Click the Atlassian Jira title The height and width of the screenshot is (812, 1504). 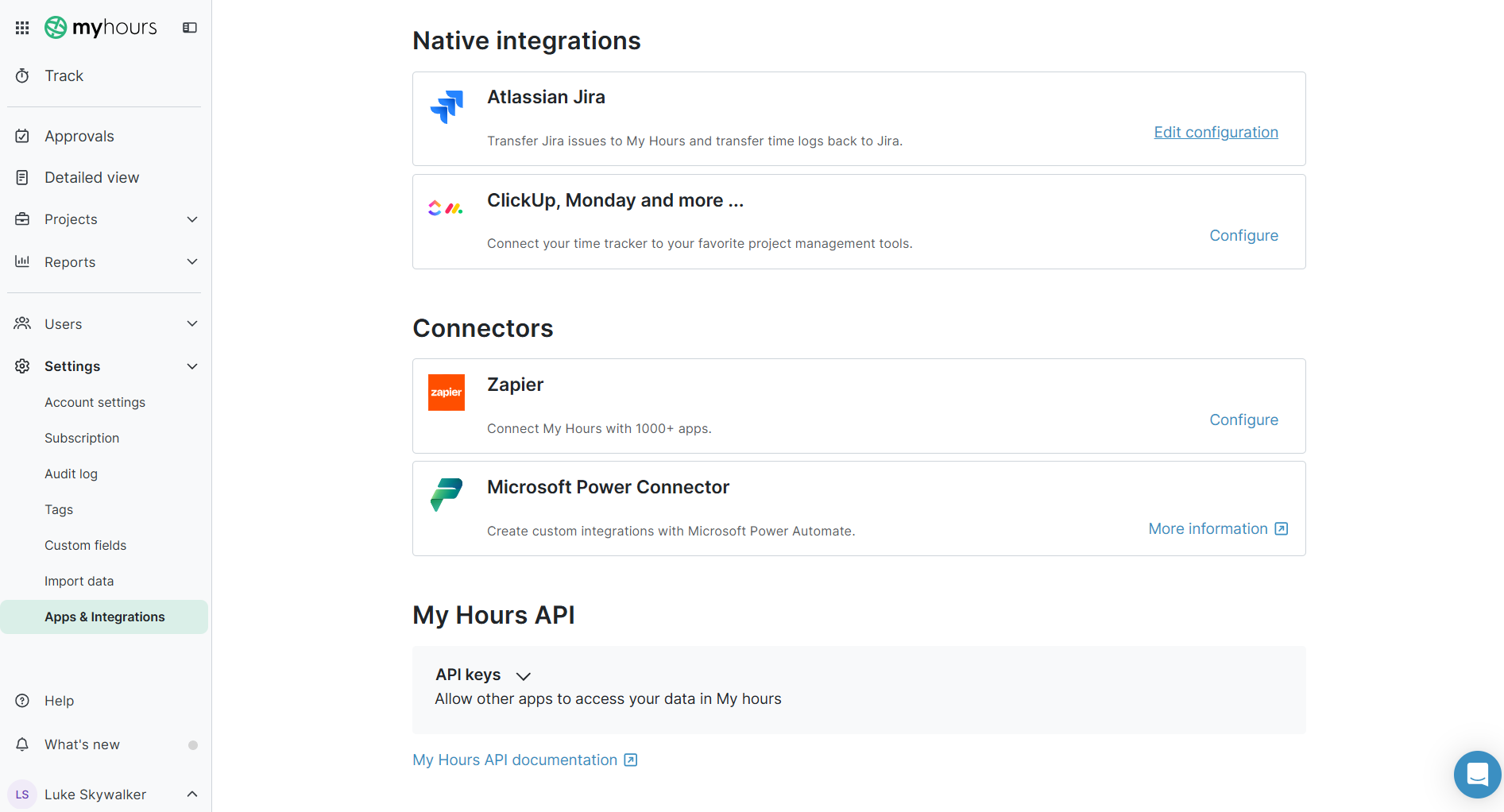[547, 97]
